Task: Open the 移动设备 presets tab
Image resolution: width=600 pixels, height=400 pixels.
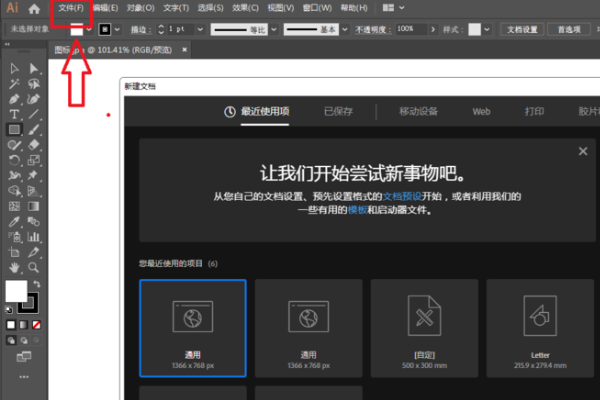Action: click(419, 111)
